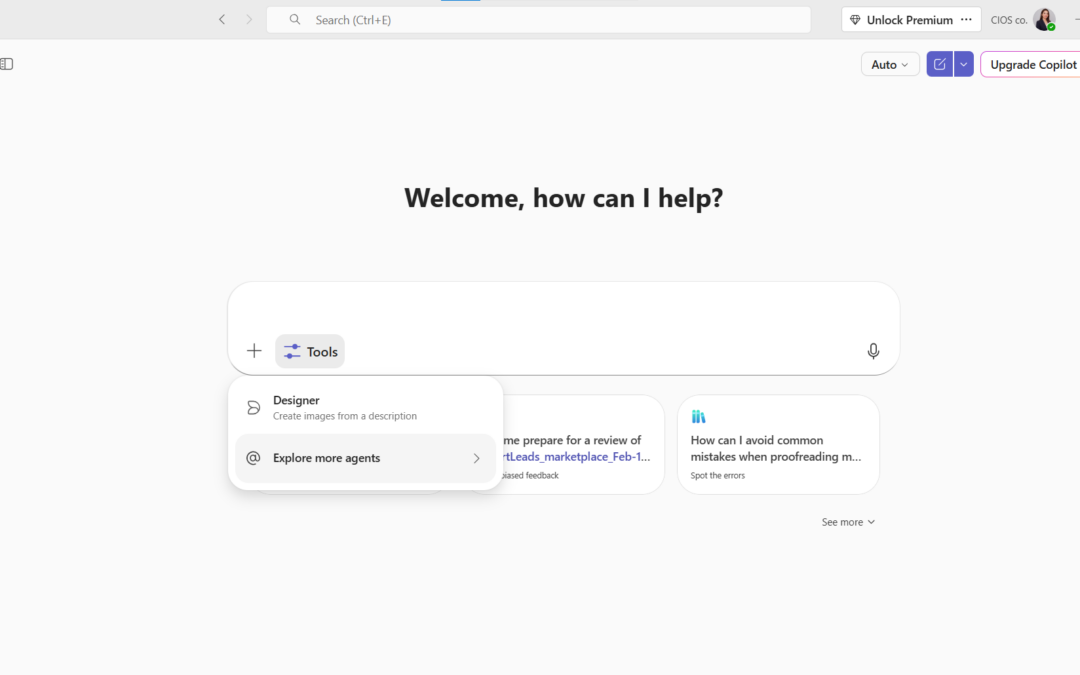
Task: Expand See more suggestions
Action: 848,522
